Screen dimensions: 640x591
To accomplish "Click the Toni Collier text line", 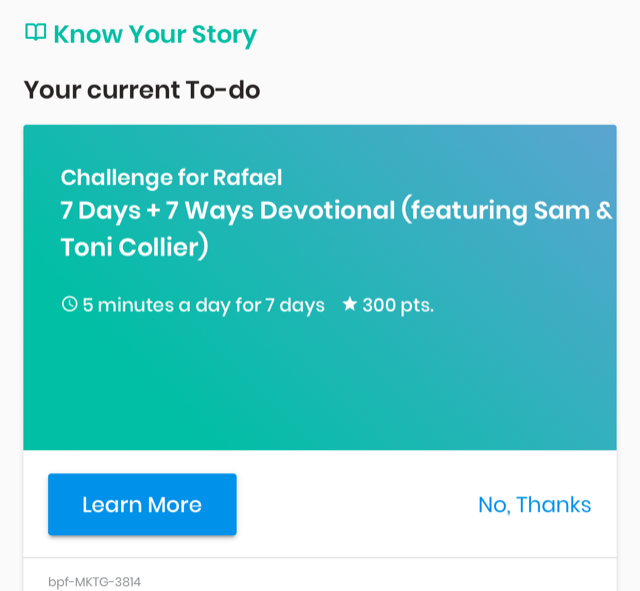I will 134,247.
